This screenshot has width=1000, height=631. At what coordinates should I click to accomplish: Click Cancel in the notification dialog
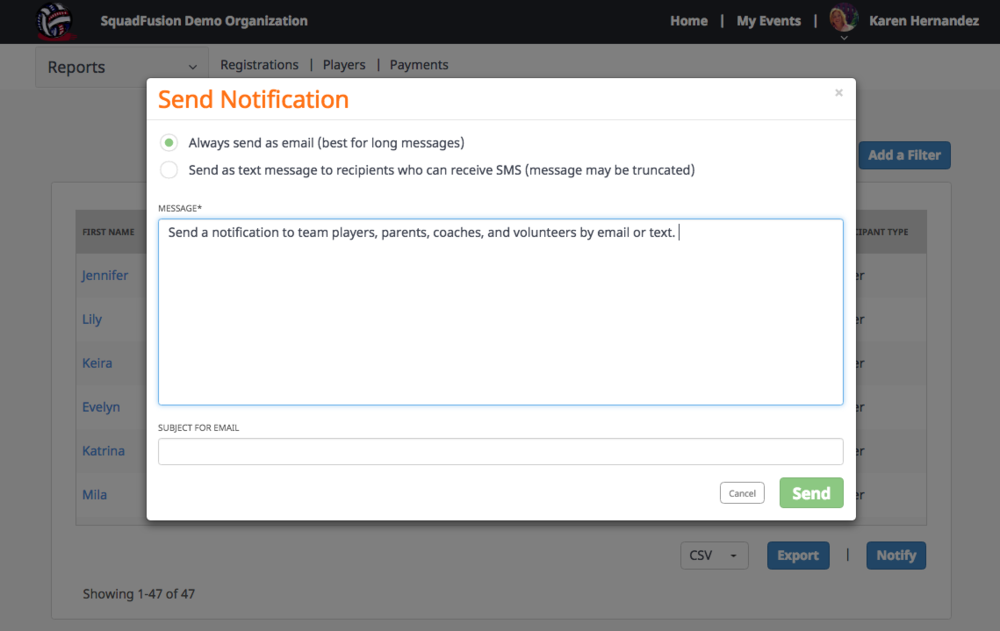click(742, 493)
